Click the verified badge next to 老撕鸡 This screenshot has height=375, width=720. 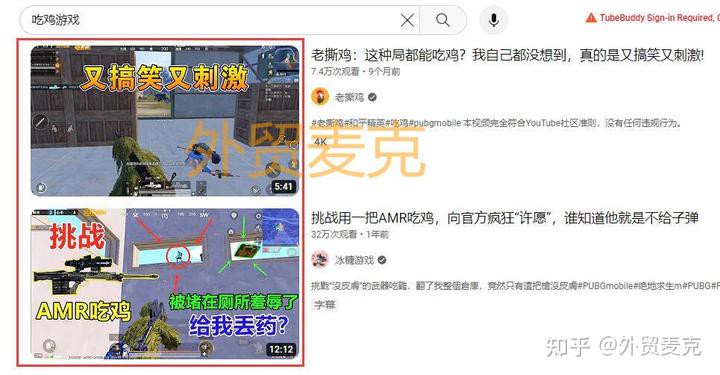(x=372, y=97)
